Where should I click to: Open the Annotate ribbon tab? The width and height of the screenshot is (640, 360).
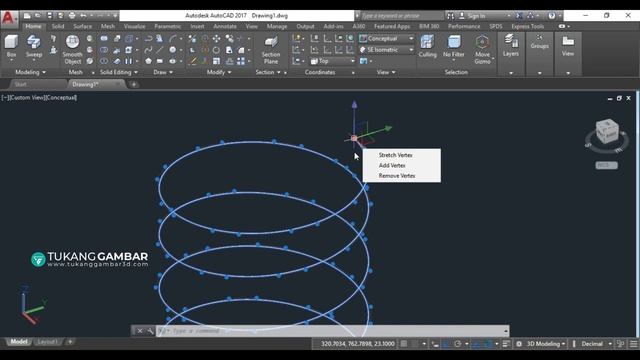(225, 26)
